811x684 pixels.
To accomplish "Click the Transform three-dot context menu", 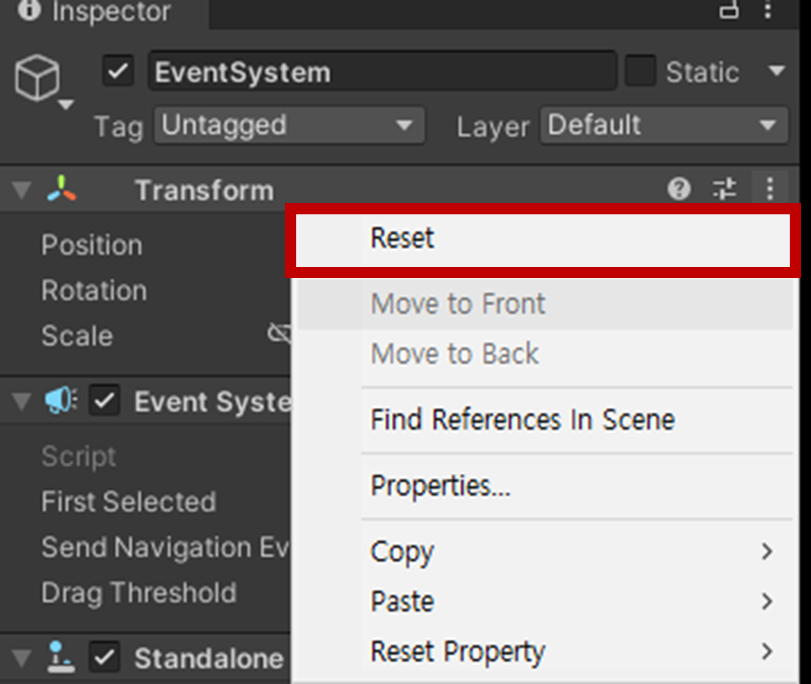I will click(x=770, y=189).
